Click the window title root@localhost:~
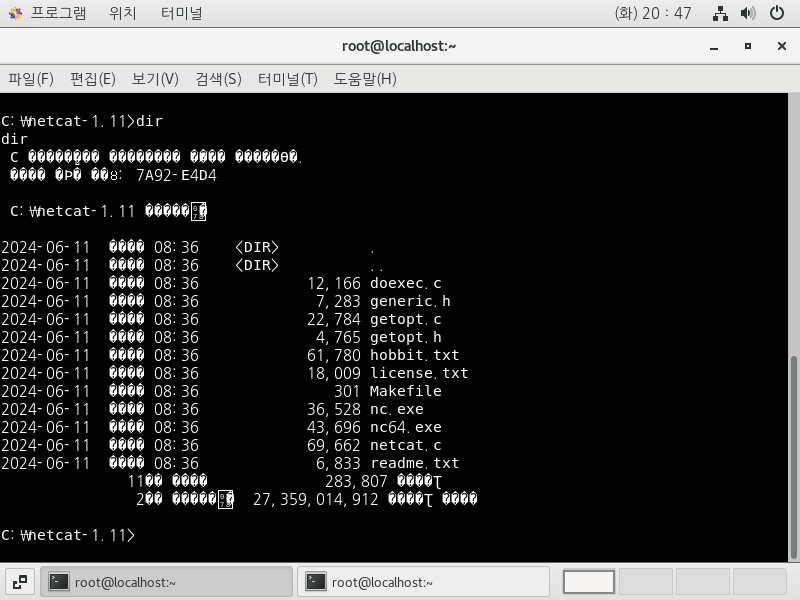Screen dimensions: 800x600 coord(399,46)
